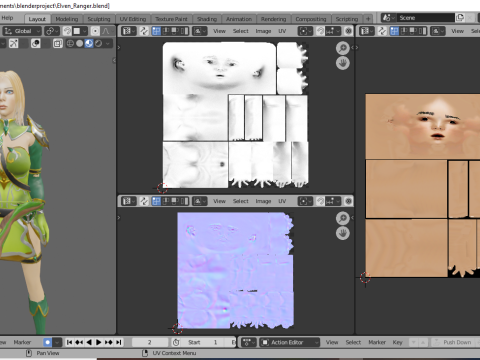480x360 pixels.
Task: Open the Action Editor mode dropdown
Action: click(x=289, y=342)
